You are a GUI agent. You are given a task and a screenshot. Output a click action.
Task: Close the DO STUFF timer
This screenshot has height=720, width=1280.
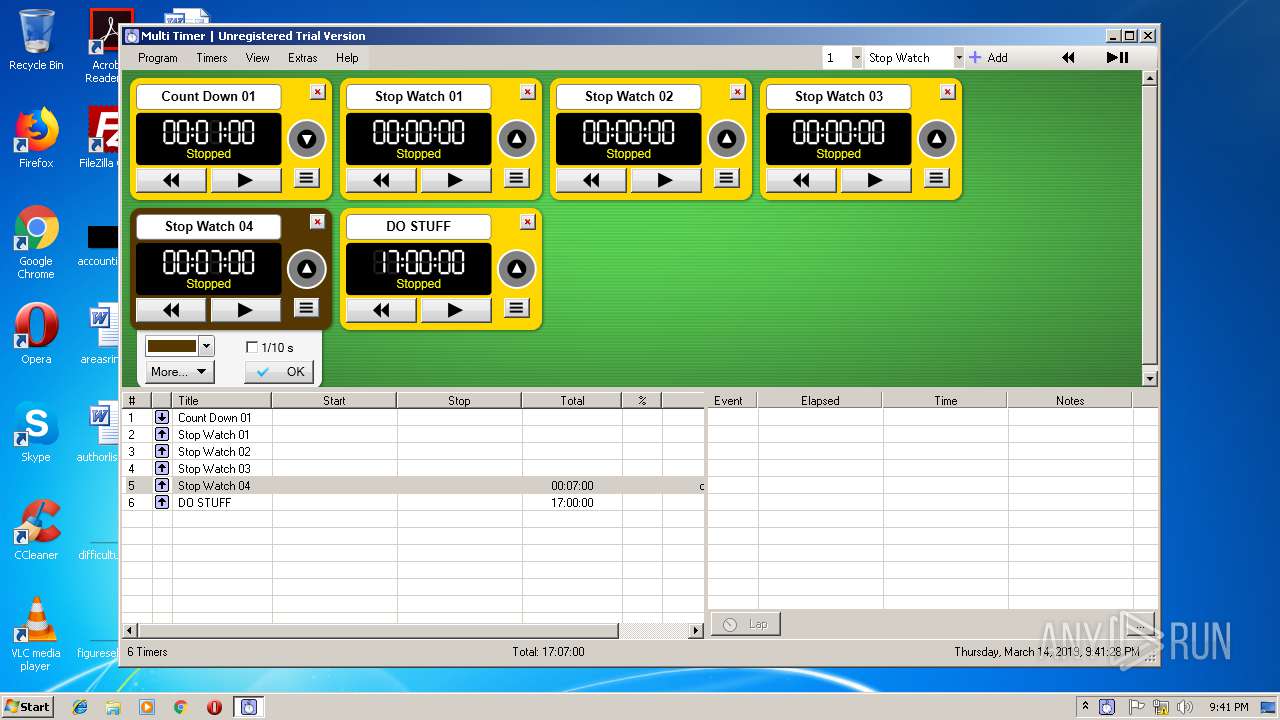pos(527,222)
